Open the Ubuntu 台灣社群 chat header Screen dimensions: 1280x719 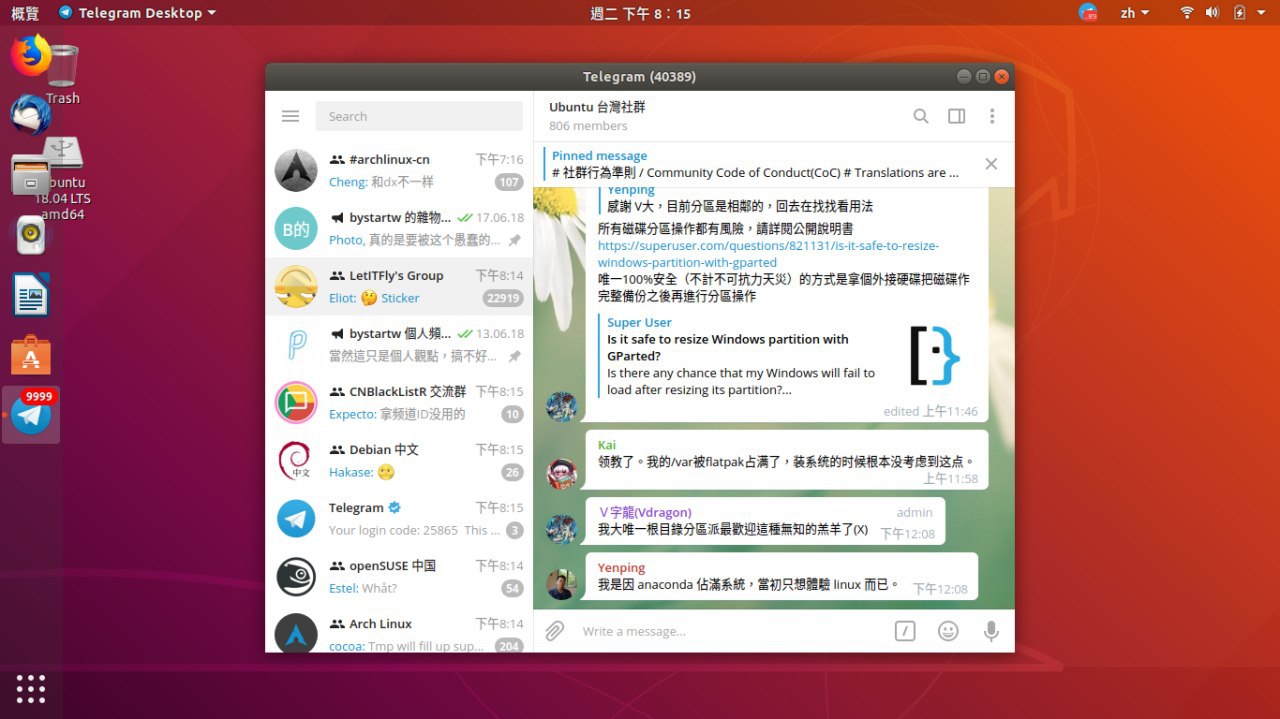click(597, 107)
